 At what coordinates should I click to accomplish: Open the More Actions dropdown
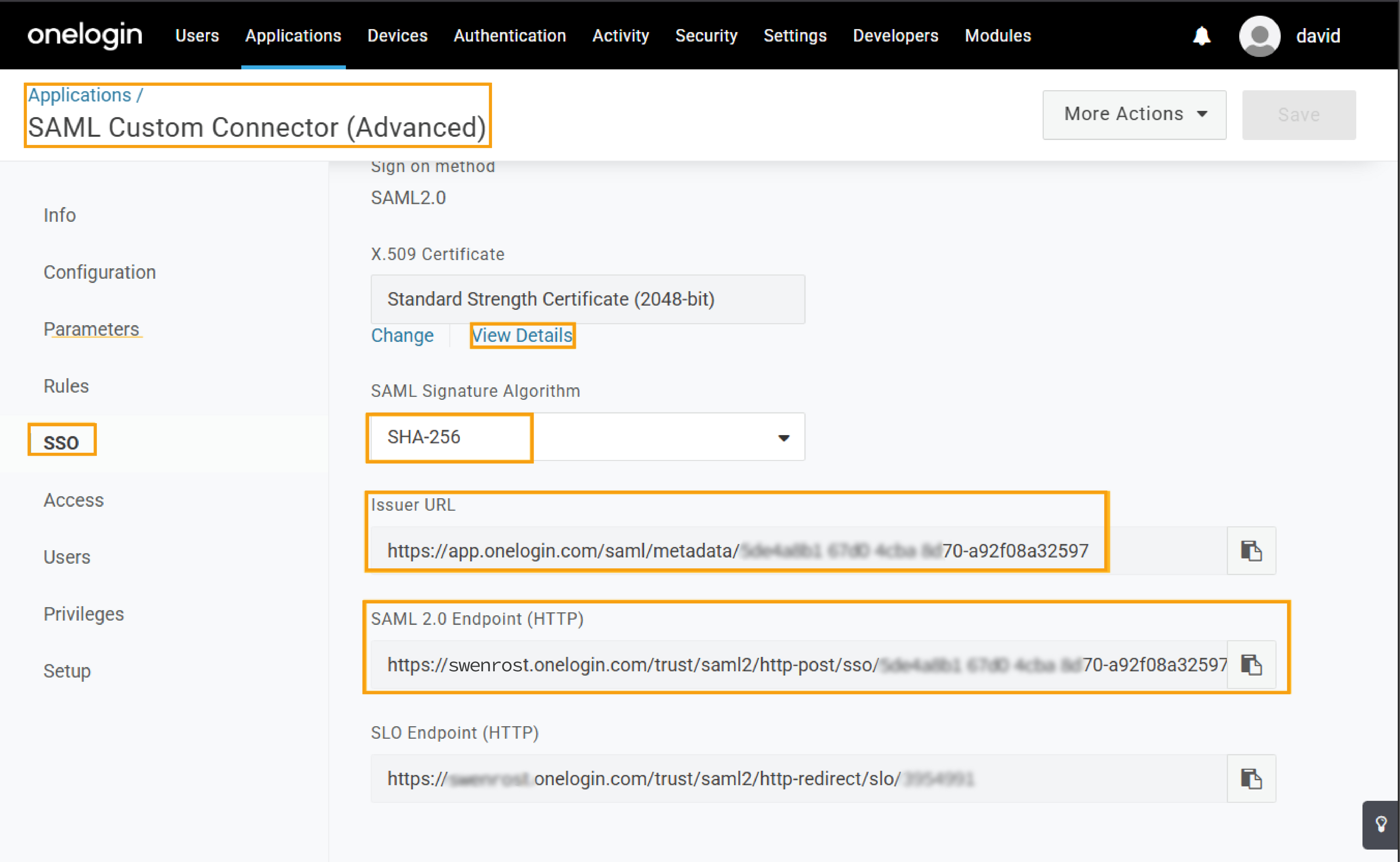point(1134,114)
